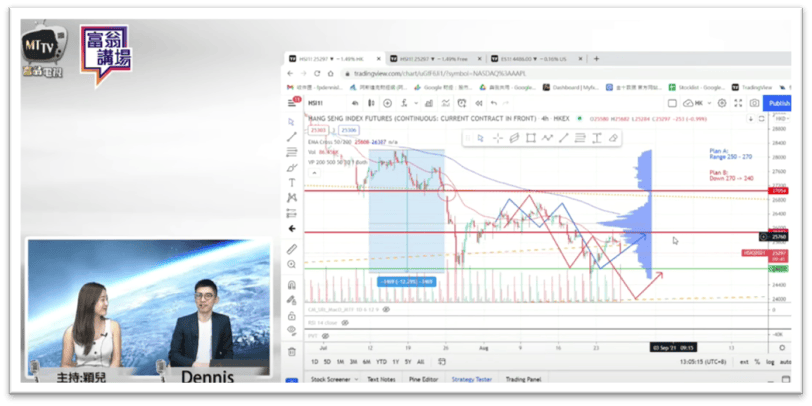Select cursor tool in floating drawing toolbar
Image resolution: width=812 pixels, height=406 pixels.
[481, 138]
